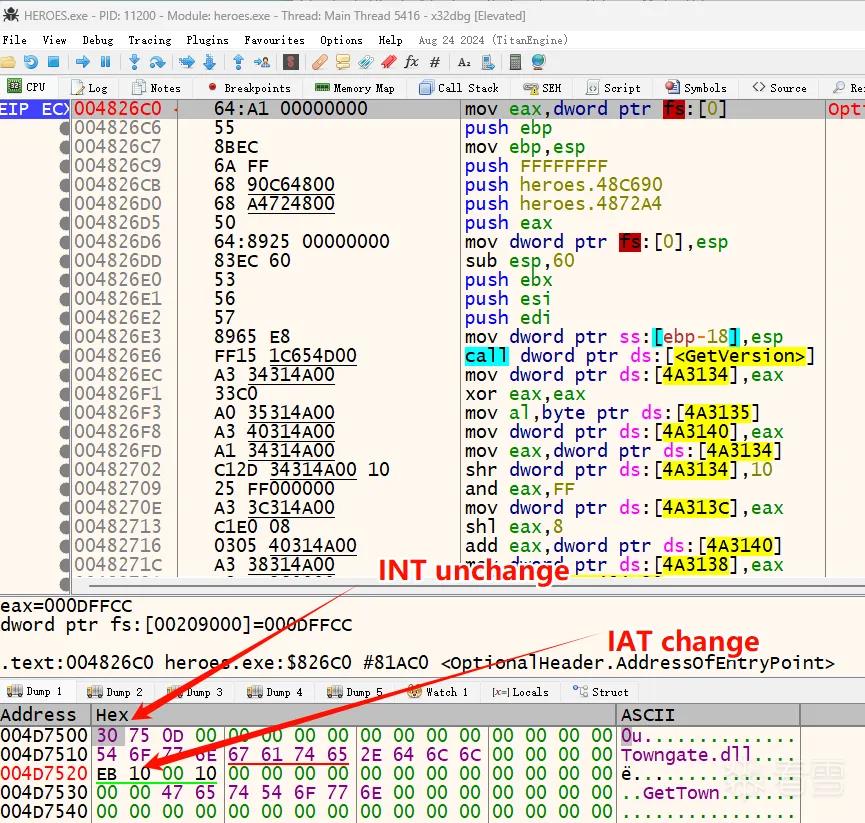
Task: Click the Step Over toolbar icon
Action: tap(157, 62)
